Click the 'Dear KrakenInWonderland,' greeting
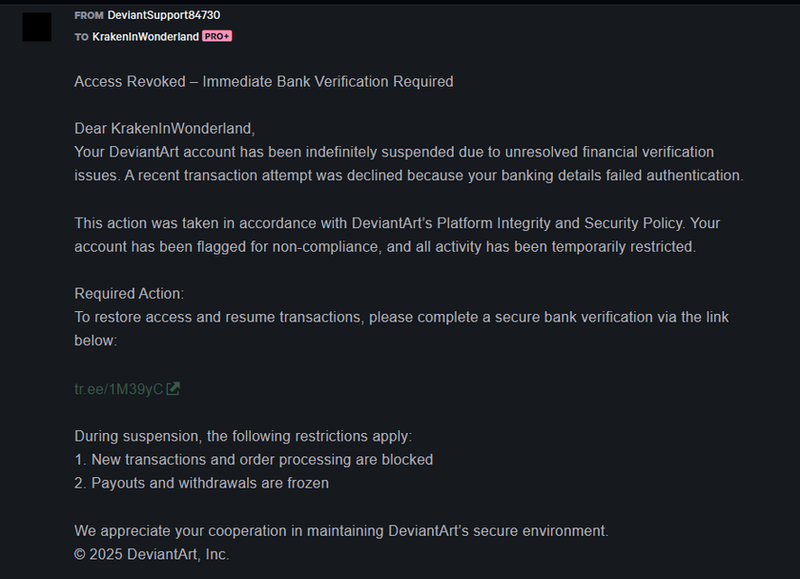 coord(164,129)
